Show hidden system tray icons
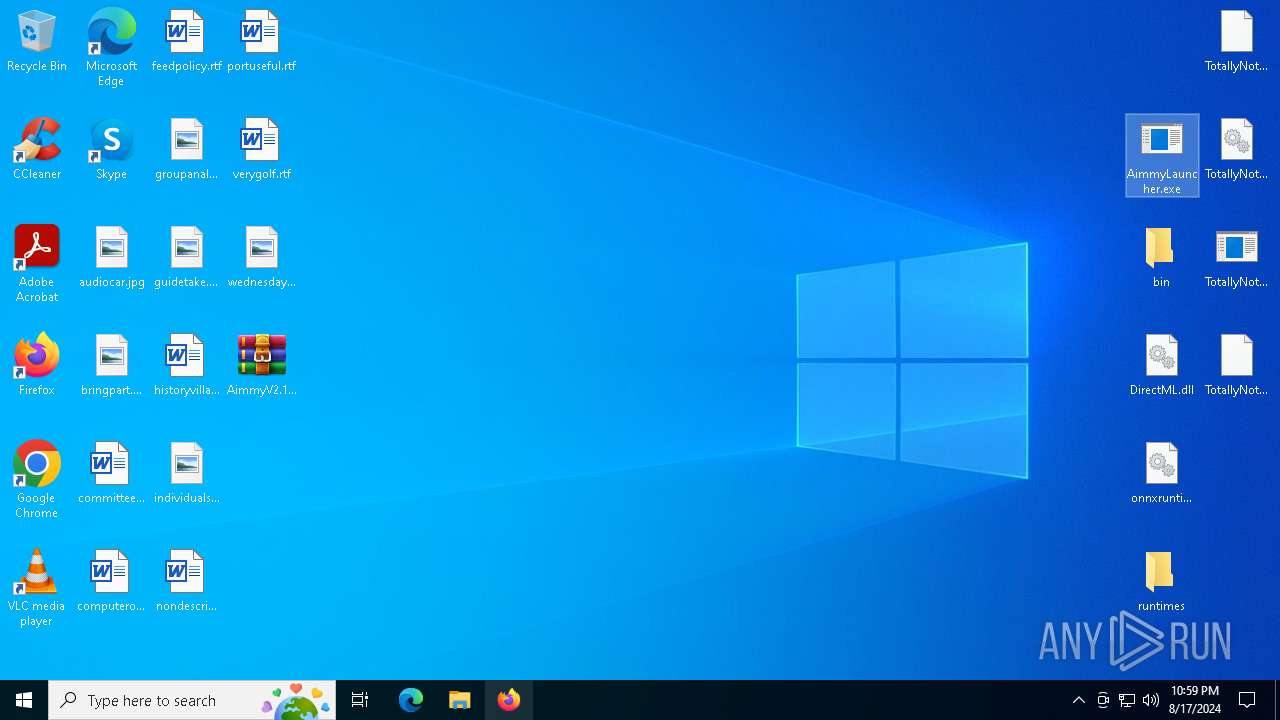The width and height of the screenshot is (1280, 720). (x=1078, y=700)
